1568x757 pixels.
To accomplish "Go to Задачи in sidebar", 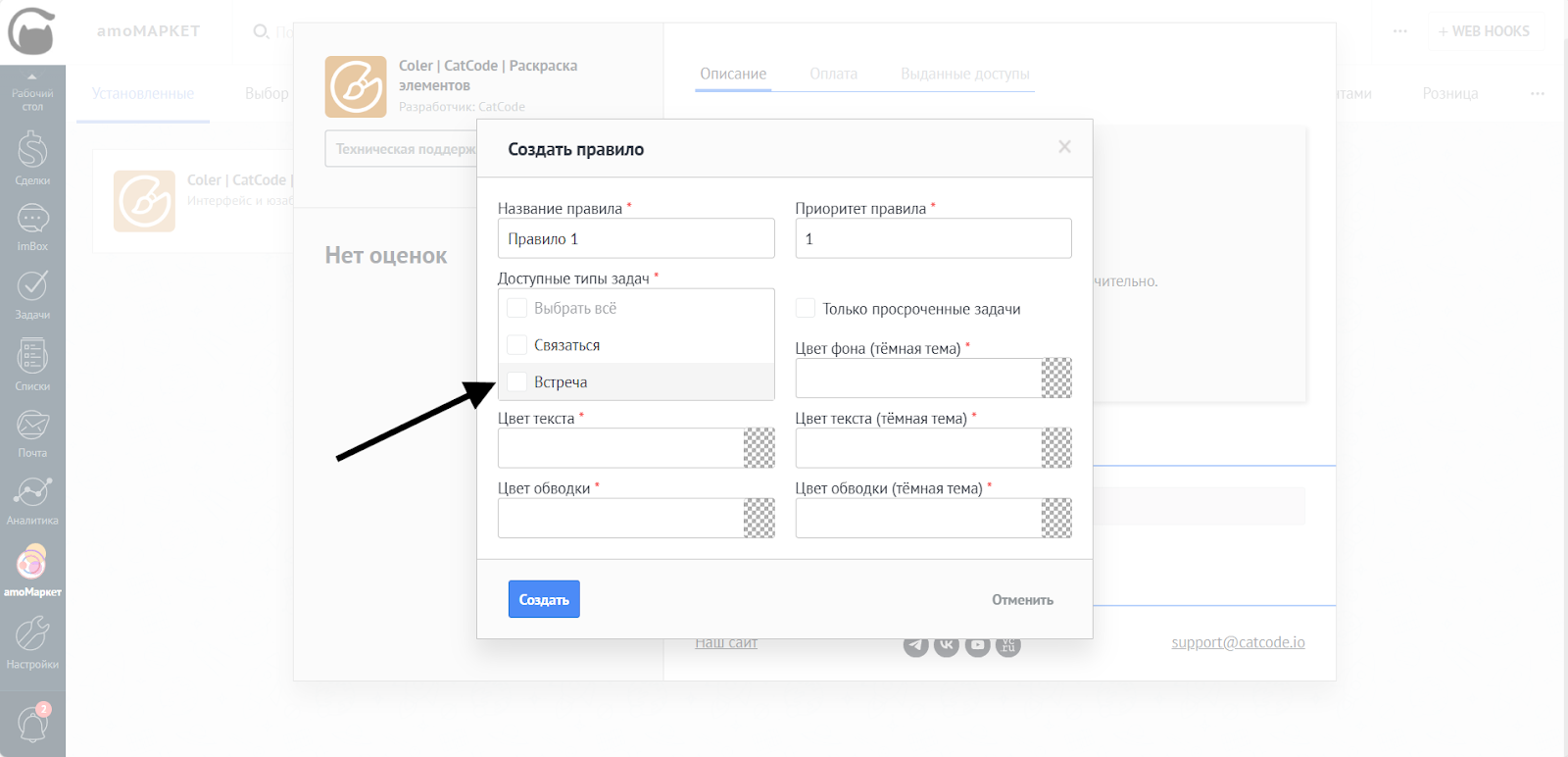I will [32, 292].
